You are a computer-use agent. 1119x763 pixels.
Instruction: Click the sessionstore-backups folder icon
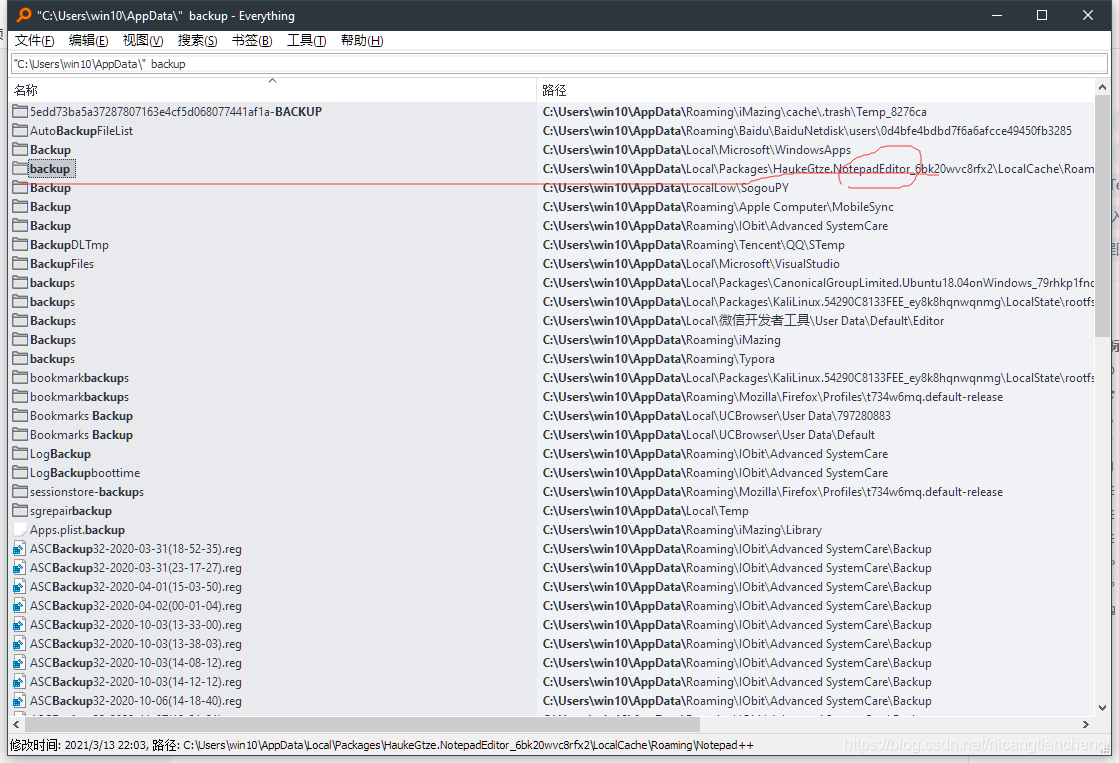tap(20, 492)
